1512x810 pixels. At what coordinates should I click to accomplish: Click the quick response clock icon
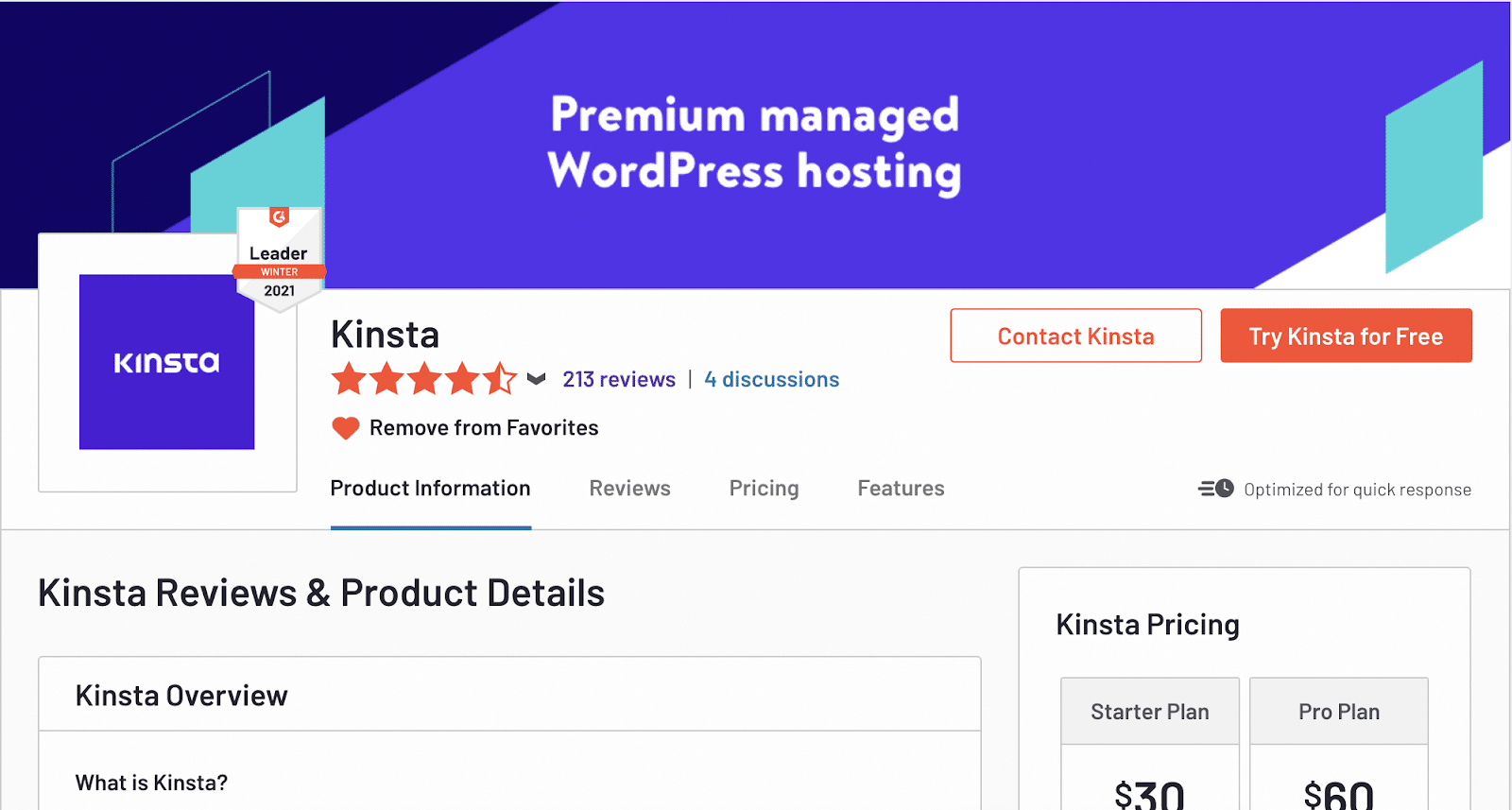click(1216, 489)
